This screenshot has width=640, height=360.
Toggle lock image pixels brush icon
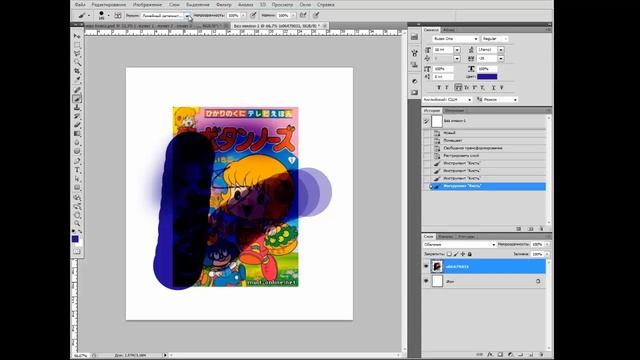pos(456,254)
